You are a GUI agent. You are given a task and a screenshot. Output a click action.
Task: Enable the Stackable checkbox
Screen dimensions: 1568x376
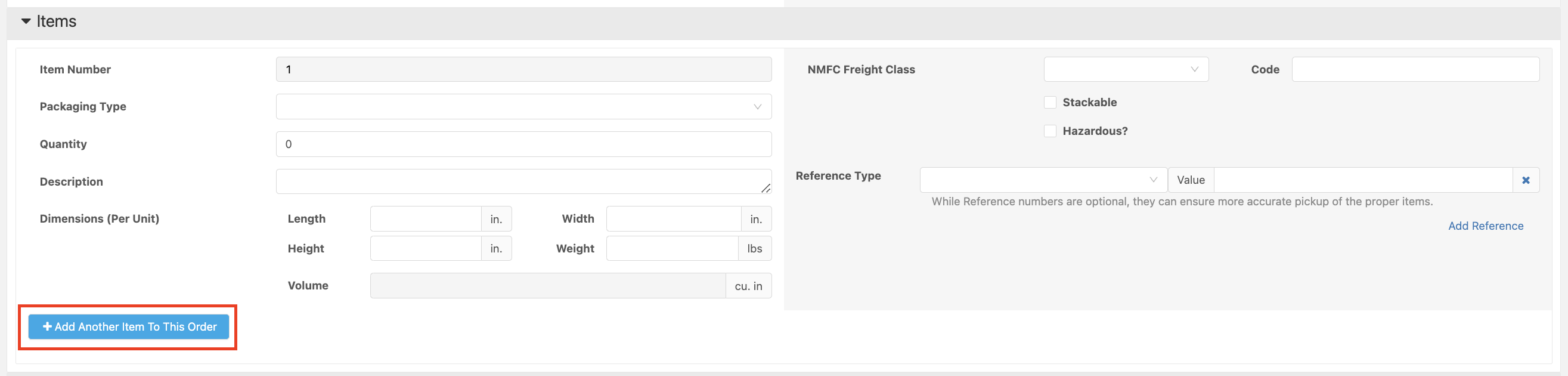(x=1050, y=103)
